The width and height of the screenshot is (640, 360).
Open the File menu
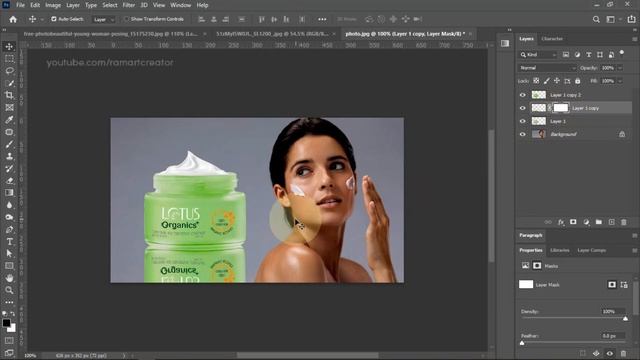click(x=20, y=5)
